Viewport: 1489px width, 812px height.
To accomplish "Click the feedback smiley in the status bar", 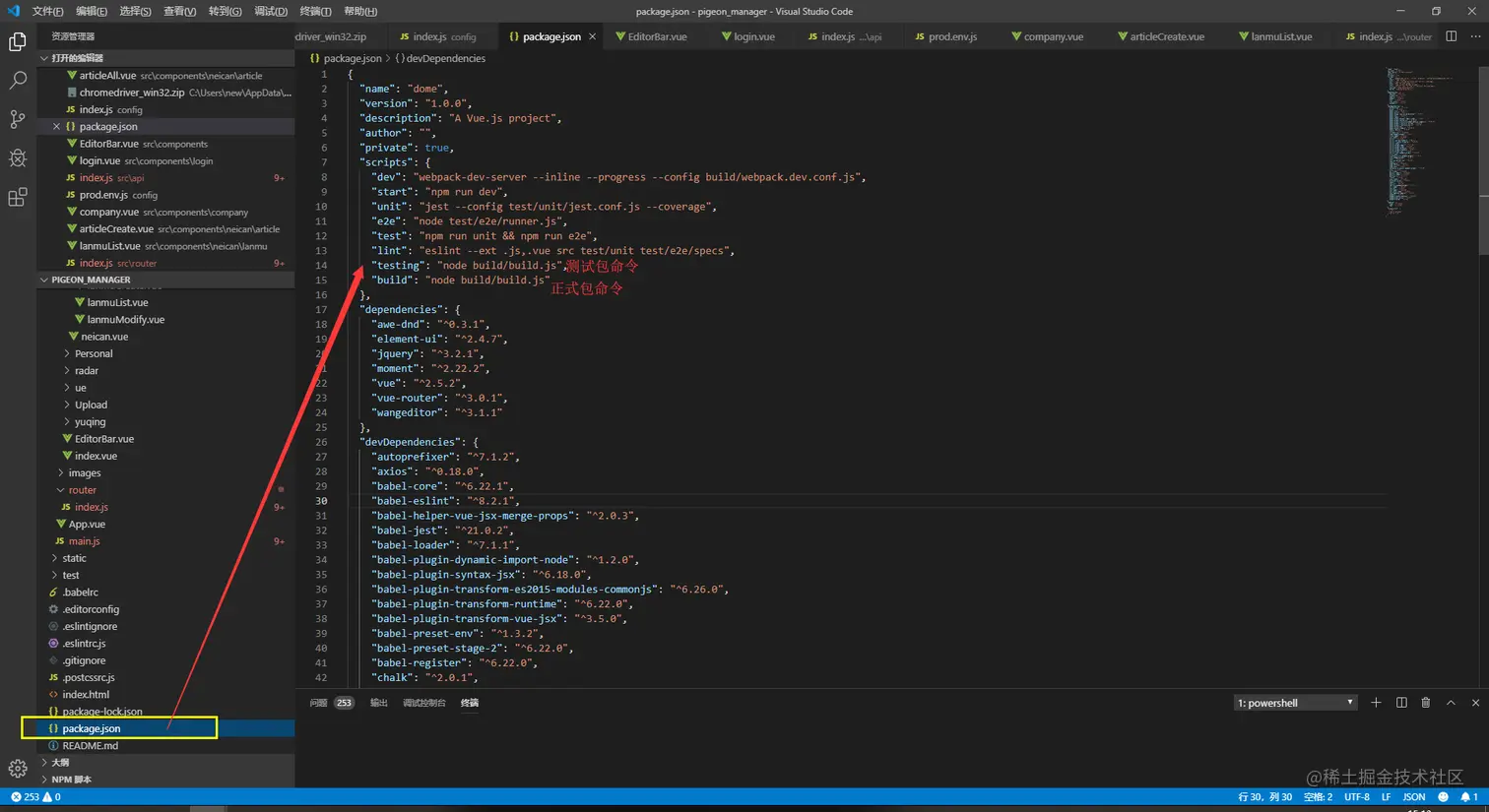I will click(x=1444, y=797).
